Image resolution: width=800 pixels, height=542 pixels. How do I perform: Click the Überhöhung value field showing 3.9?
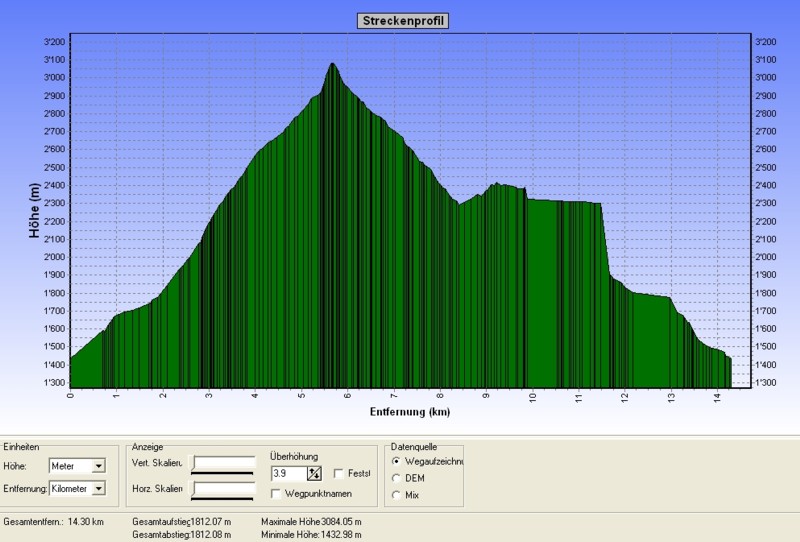(288, 474)
